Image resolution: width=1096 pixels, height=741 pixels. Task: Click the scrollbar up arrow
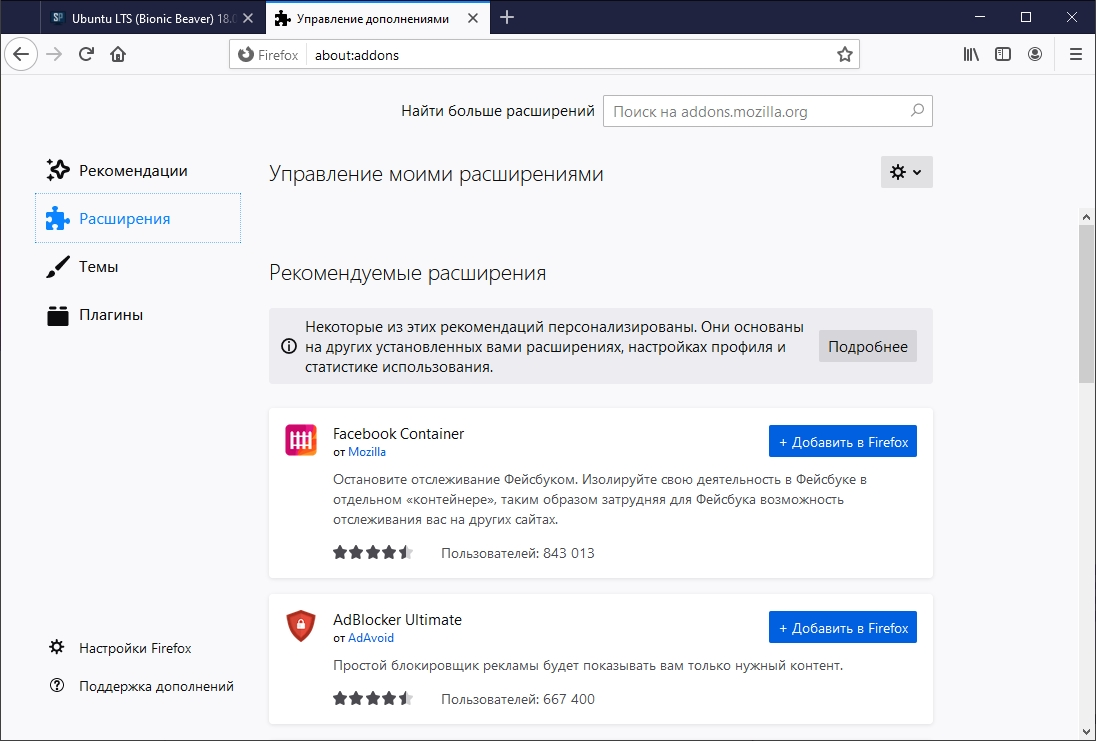point(1086,217)
